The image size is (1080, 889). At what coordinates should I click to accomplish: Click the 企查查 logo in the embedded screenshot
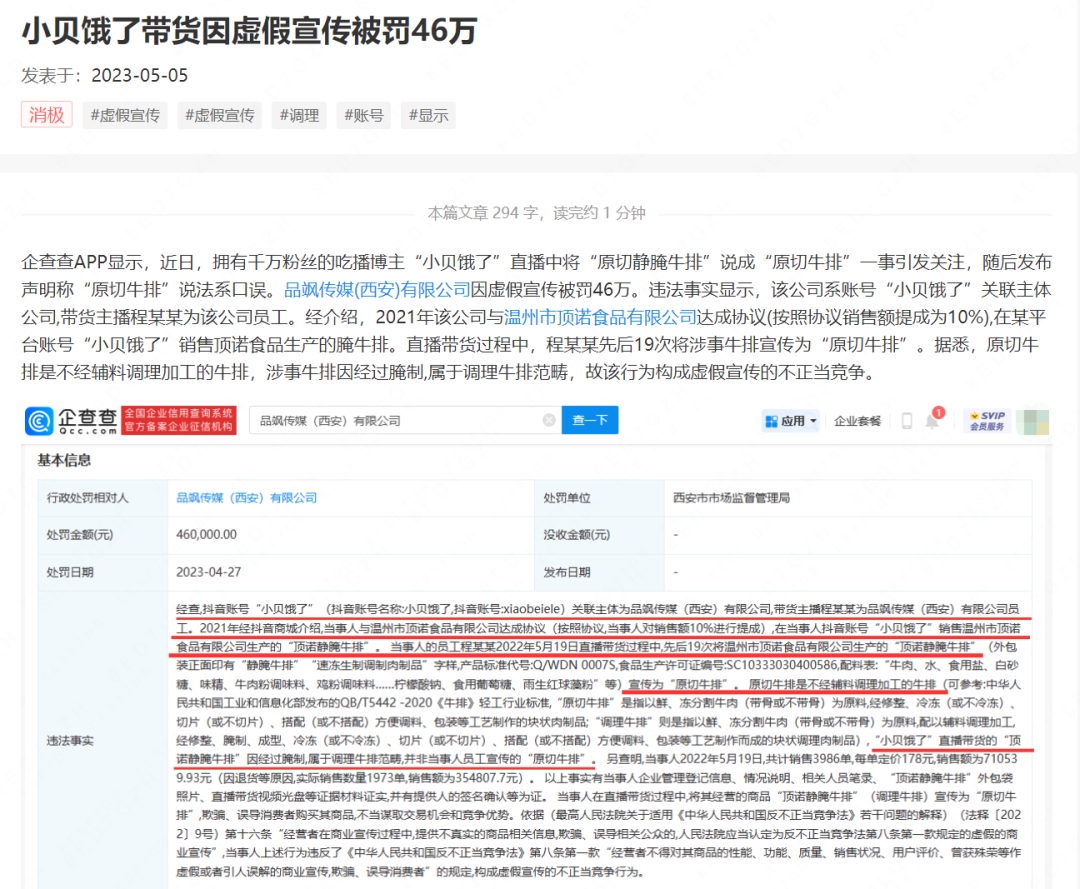[71, 421]
